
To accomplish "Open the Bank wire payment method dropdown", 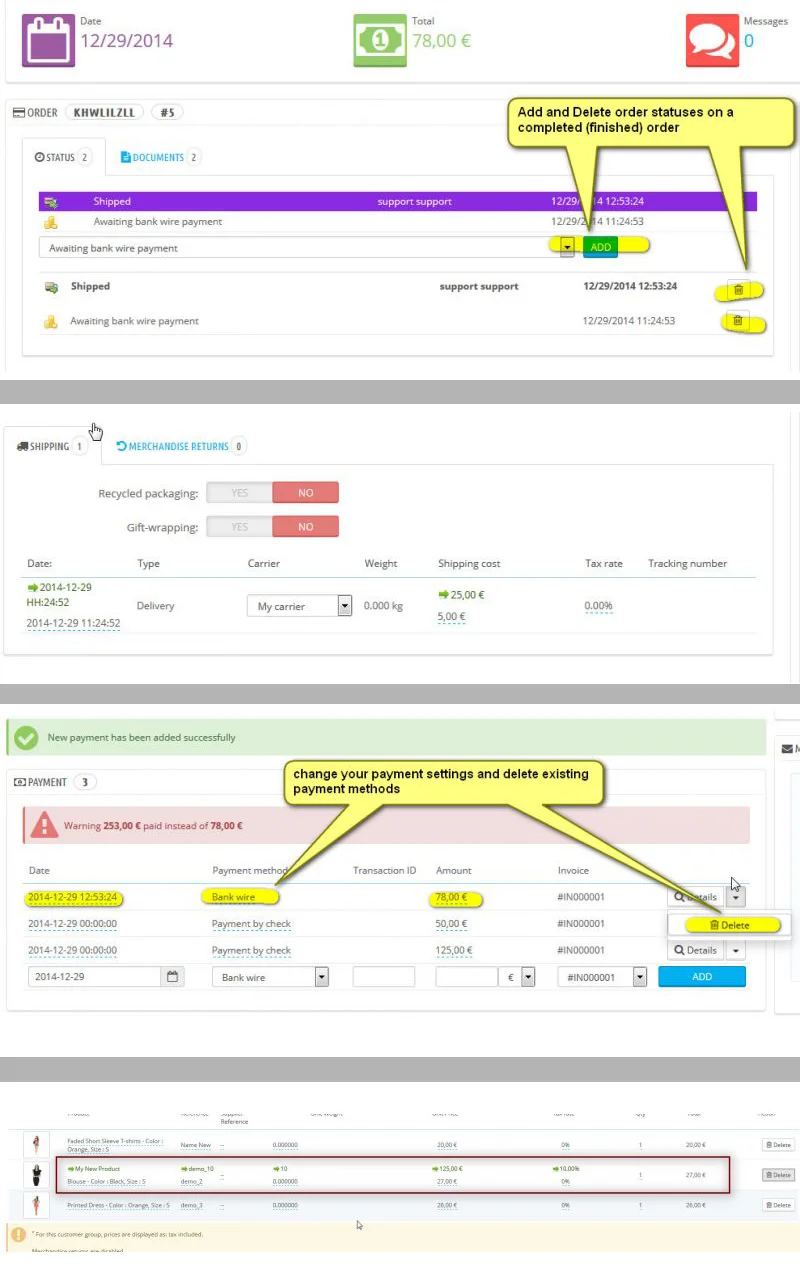I will click(270, 977).
